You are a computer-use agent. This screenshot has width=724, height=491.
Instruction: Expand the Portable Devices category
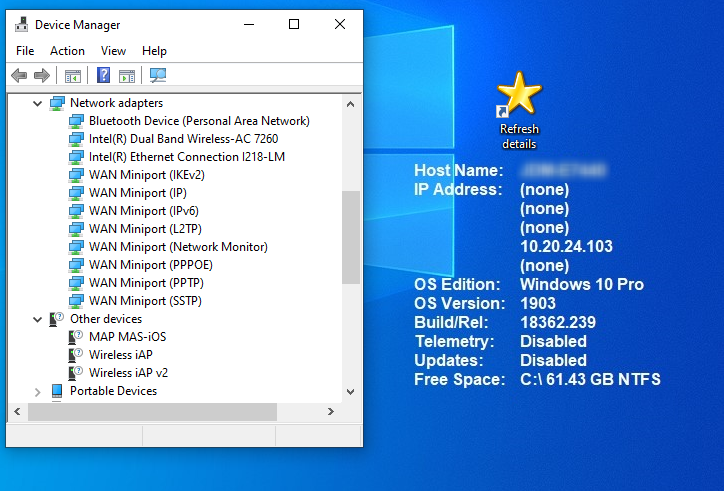click(x=38, y=391)
